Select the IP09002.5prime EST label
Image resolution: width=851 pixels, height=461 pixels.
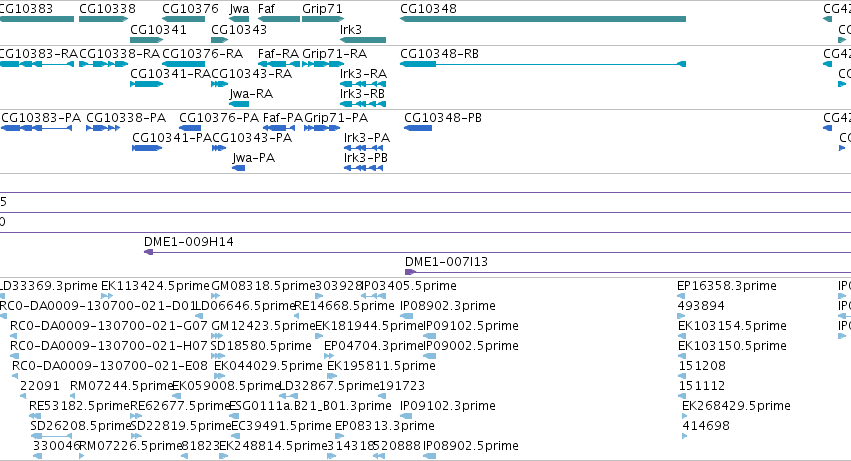471,346
